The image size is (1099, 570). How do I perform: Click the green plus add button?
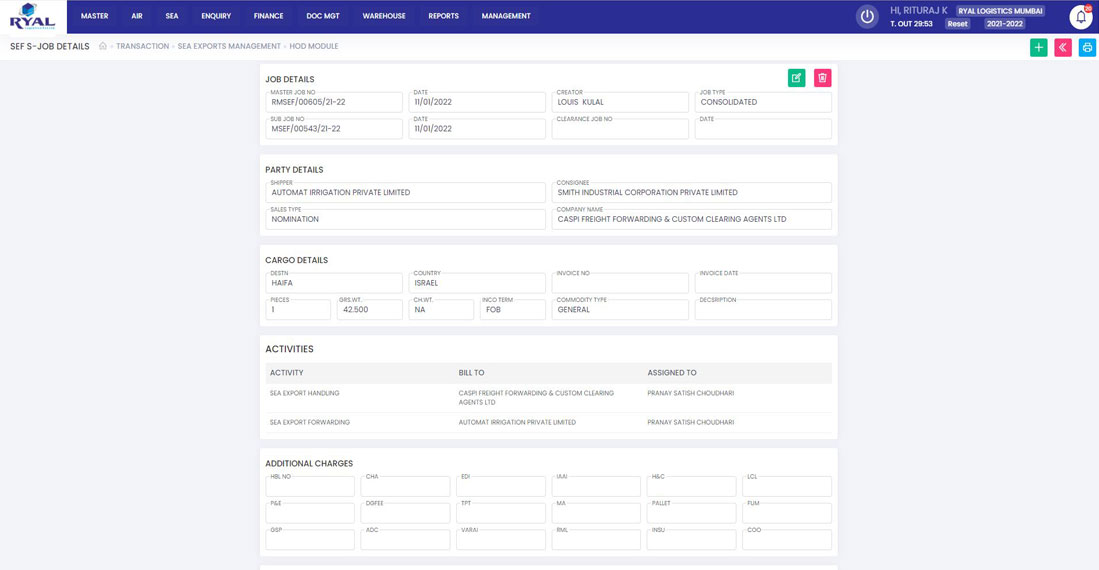coord(1039,48)
